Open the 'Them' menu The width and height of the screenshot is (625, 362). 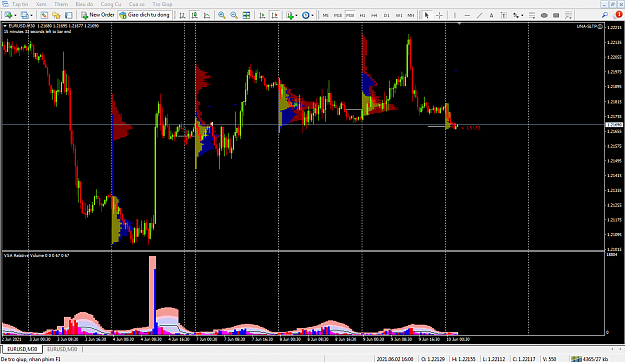[61, 4]
